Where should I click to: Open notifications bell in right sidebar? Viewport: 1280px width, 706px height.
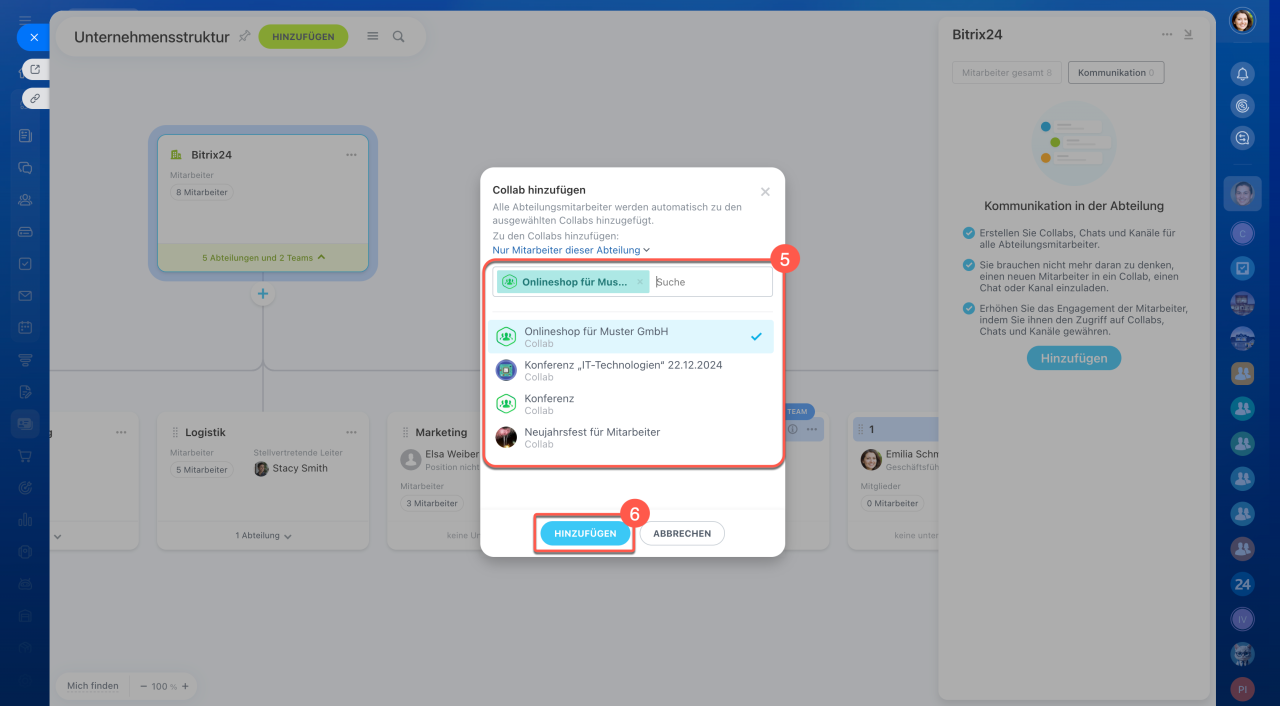1242,74
